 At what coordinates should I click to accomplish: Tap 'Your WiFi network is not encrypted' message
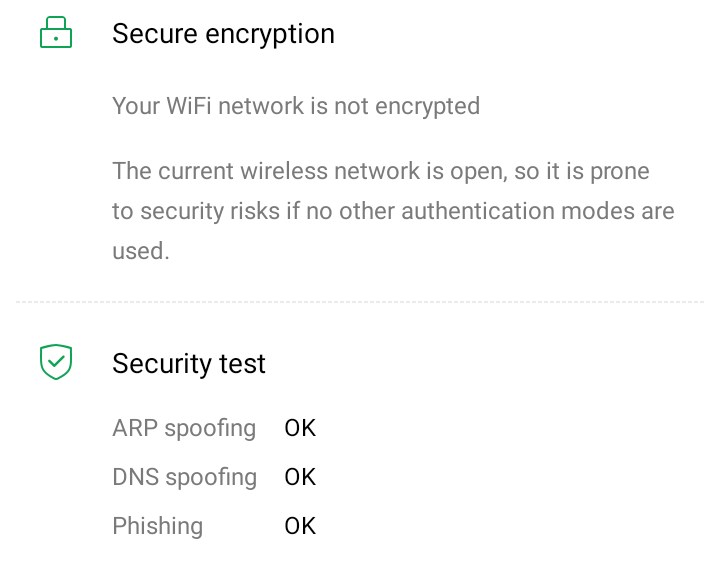point(296,106)
